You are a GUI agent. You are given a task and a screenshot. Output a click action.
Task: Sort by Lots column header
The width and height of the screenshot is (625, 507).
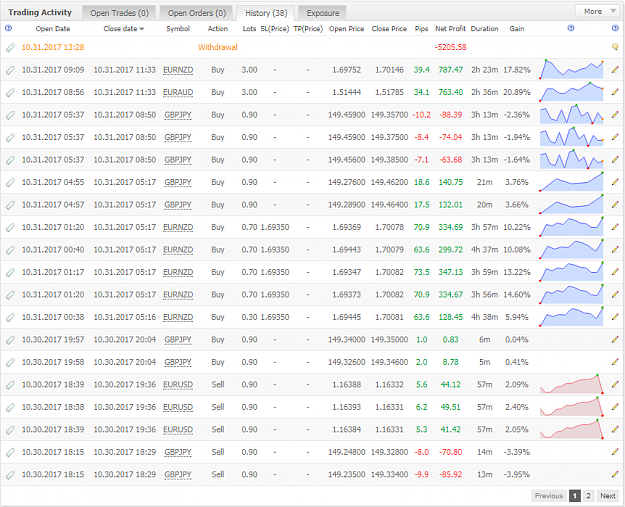tap(249, 29)
